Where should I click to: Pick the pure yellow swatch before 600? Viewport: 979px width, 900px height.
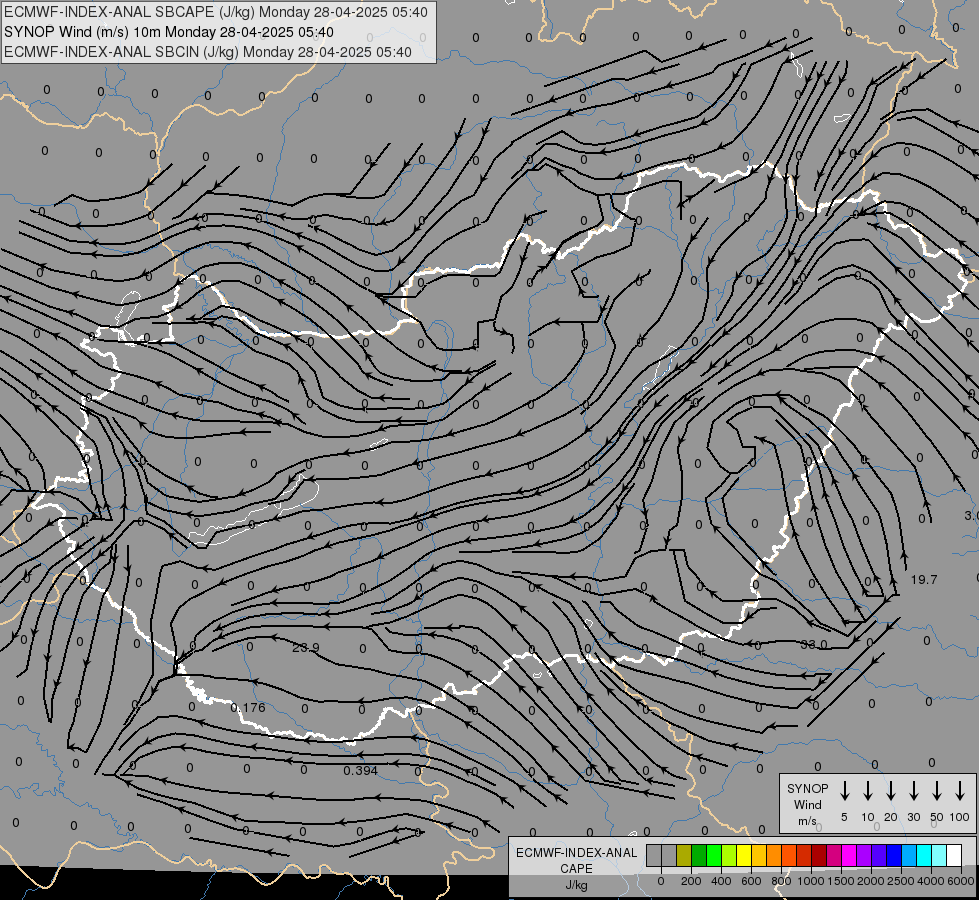click(x=744, y=855)
